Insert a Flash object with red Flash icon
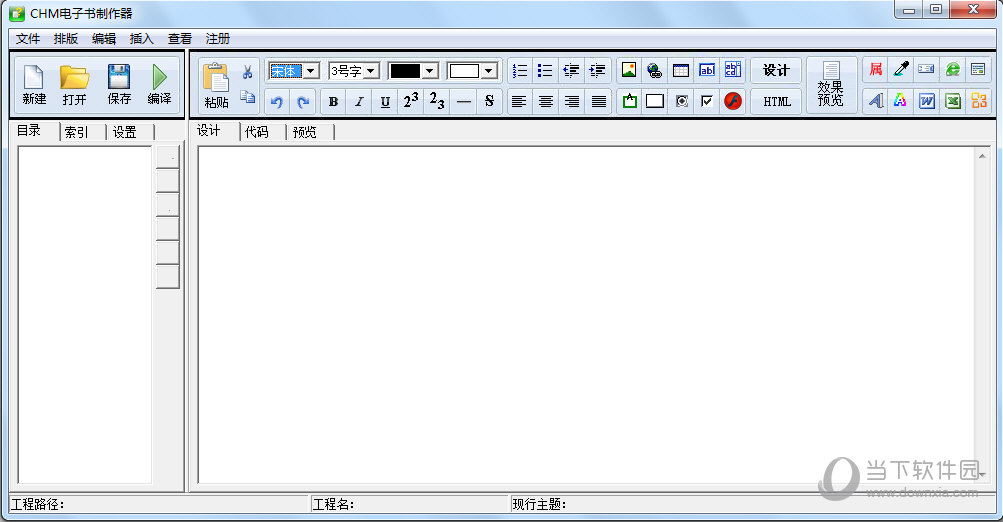Image resolution: width=1003 pixels, height=522 pixels. pos(733,101)
